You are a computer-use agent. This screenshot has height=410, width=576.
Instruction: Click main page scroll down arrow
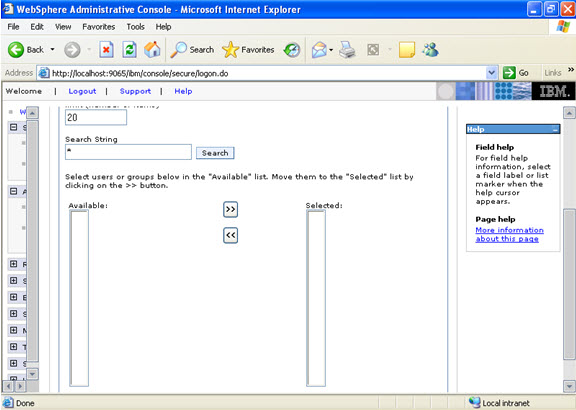tap(569, 386)
